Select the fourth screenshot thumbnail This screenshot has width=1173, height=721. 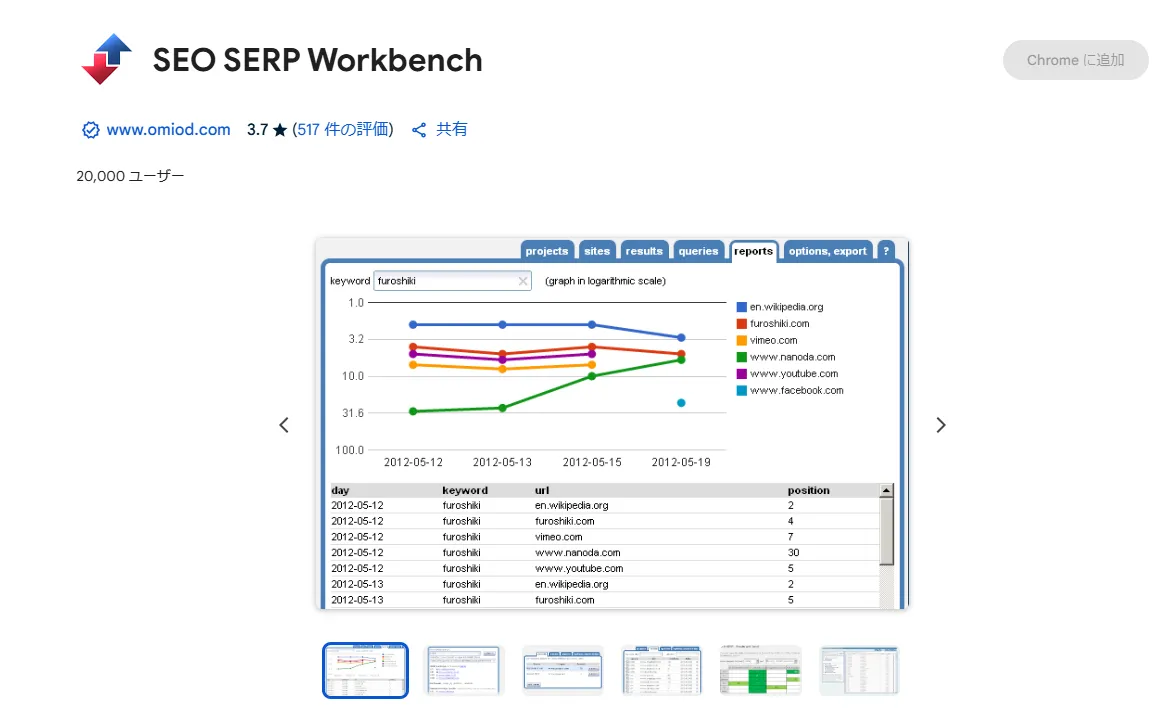tap(662, 670)
